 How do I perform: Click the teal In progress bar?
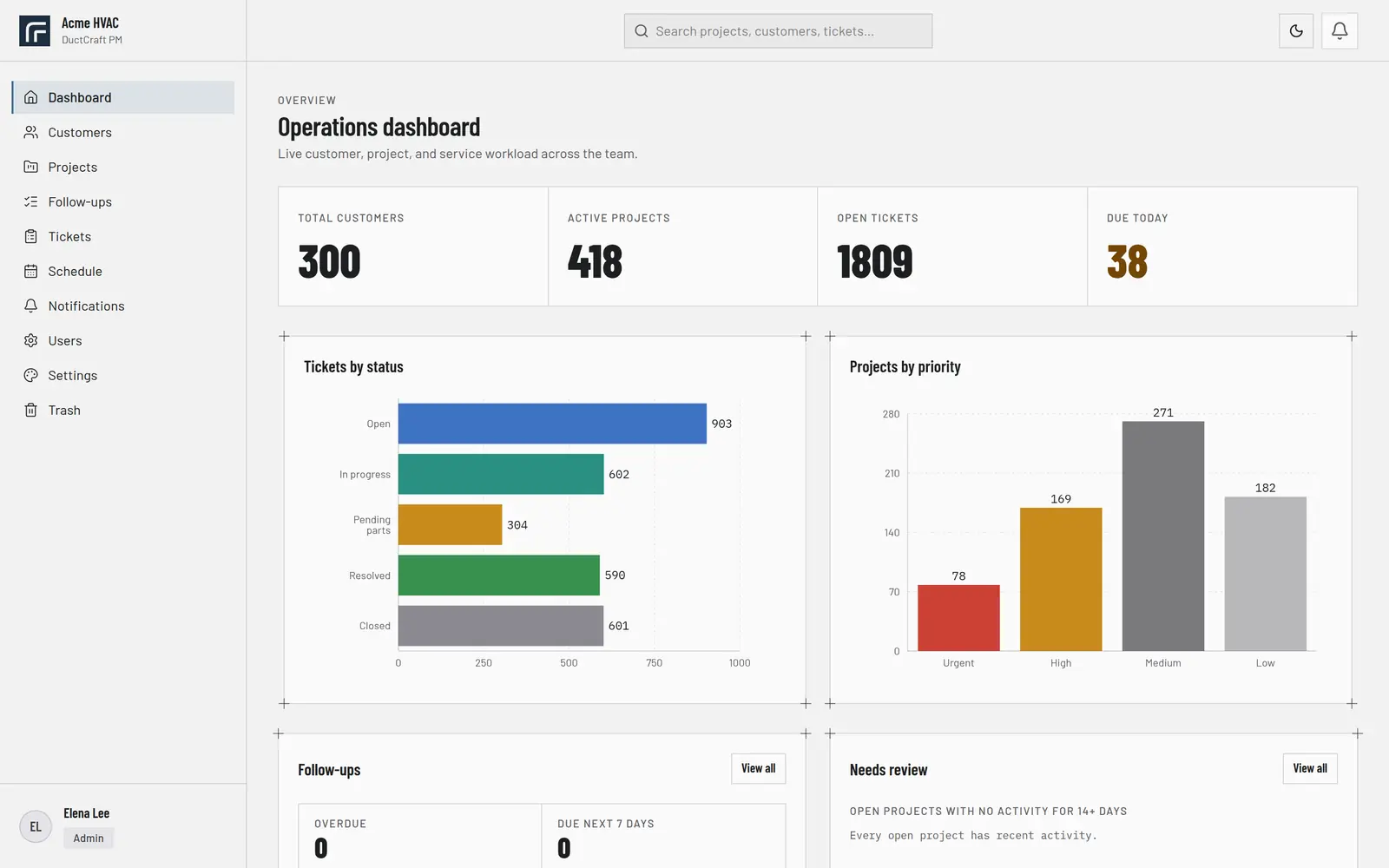[501, 474]
